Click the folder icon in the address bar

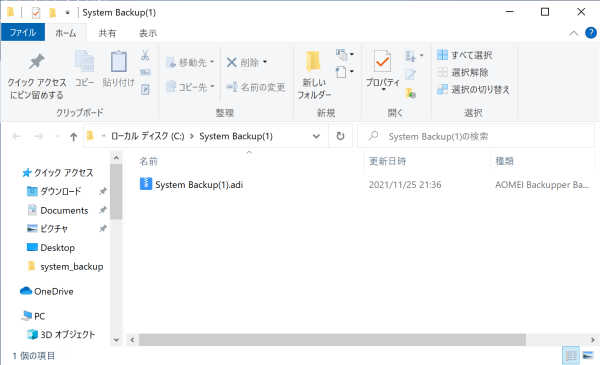90,136
